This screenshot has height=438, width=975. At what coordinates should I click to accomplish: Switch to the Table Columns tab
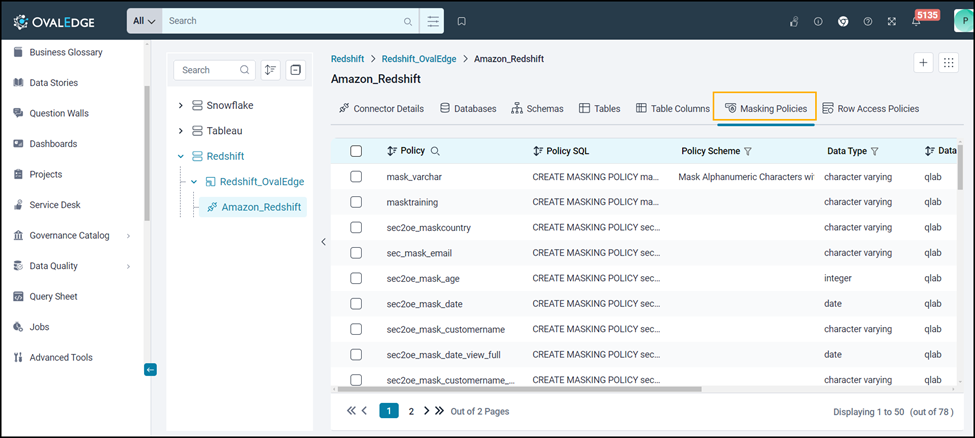pyautogui.click(x=673, y=108)
